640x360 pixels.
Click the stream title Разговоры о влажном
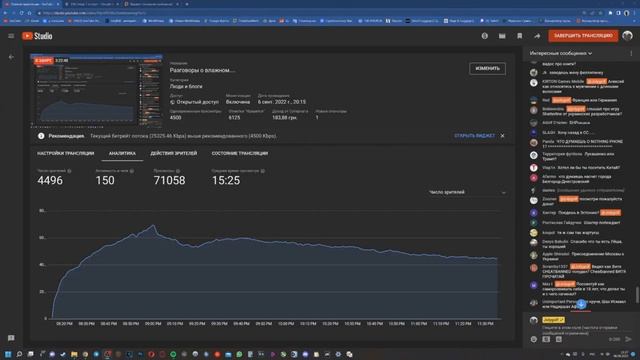point(202,70)
